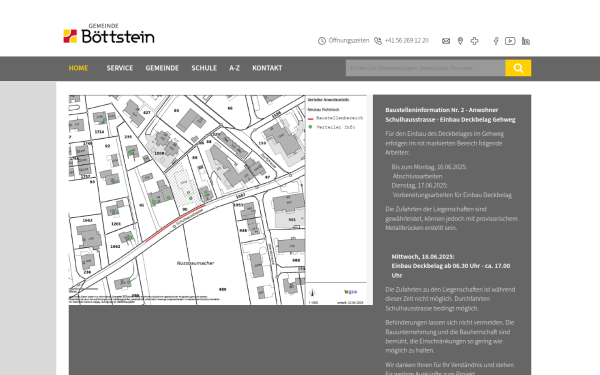600x375 pixels.
Task: Click the 'Bis zum Montag, 16.06.2025:' text
Action: pos(429,167)
